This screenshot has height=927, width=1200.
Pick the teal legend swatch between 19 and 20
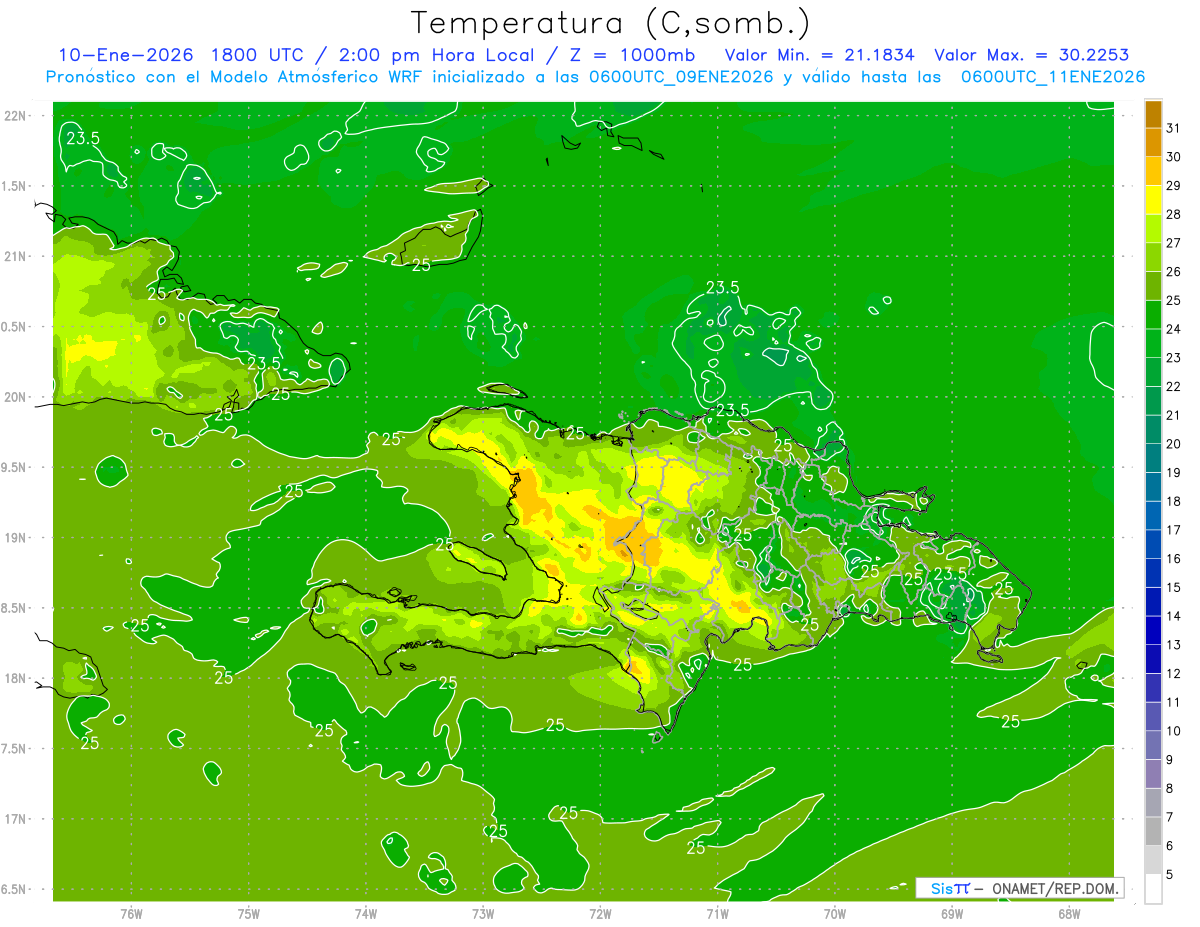click(x=1153, y=458)
